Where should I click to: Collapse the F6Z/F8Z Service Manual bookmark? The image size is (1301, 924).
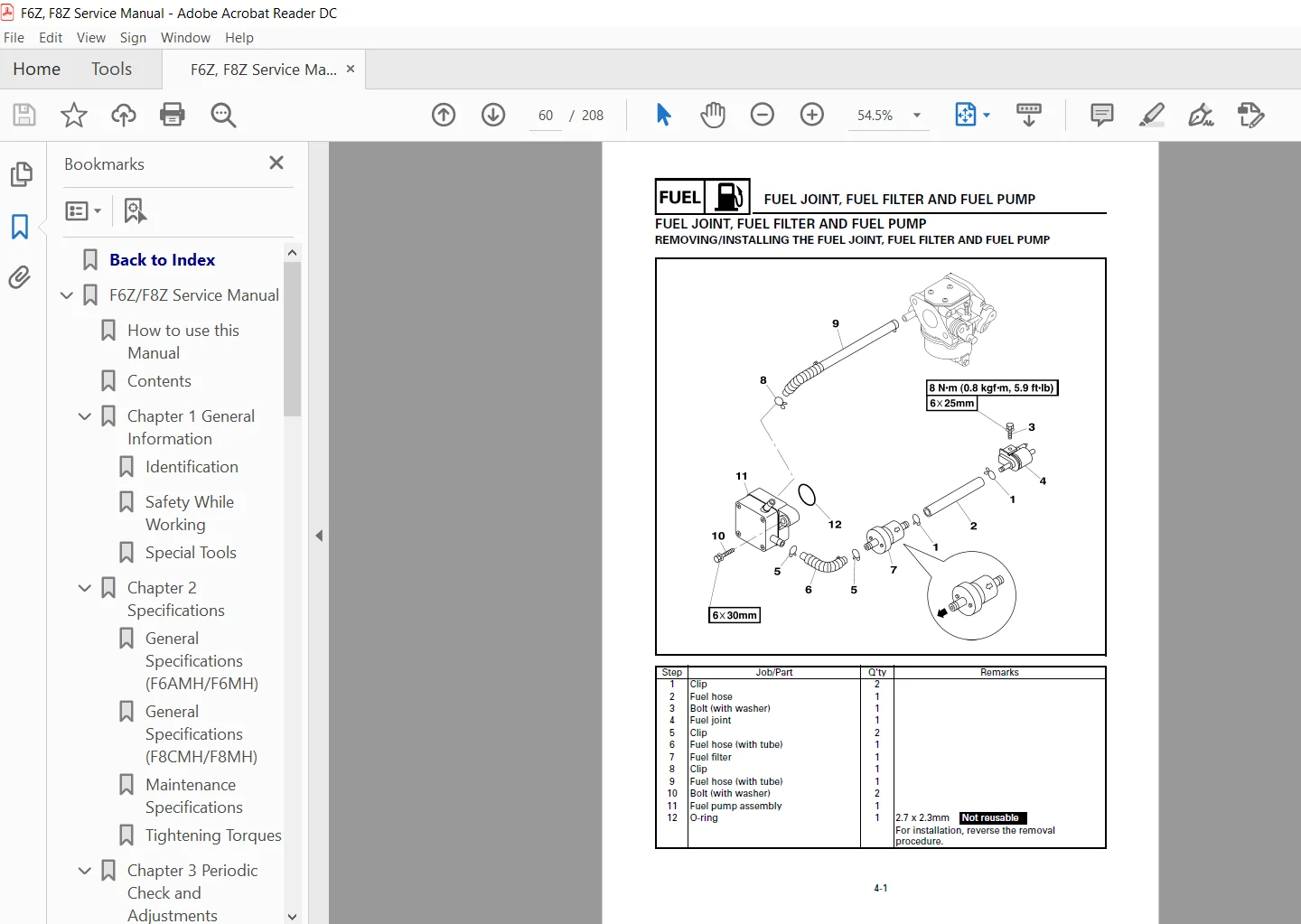tap(66, 295)
